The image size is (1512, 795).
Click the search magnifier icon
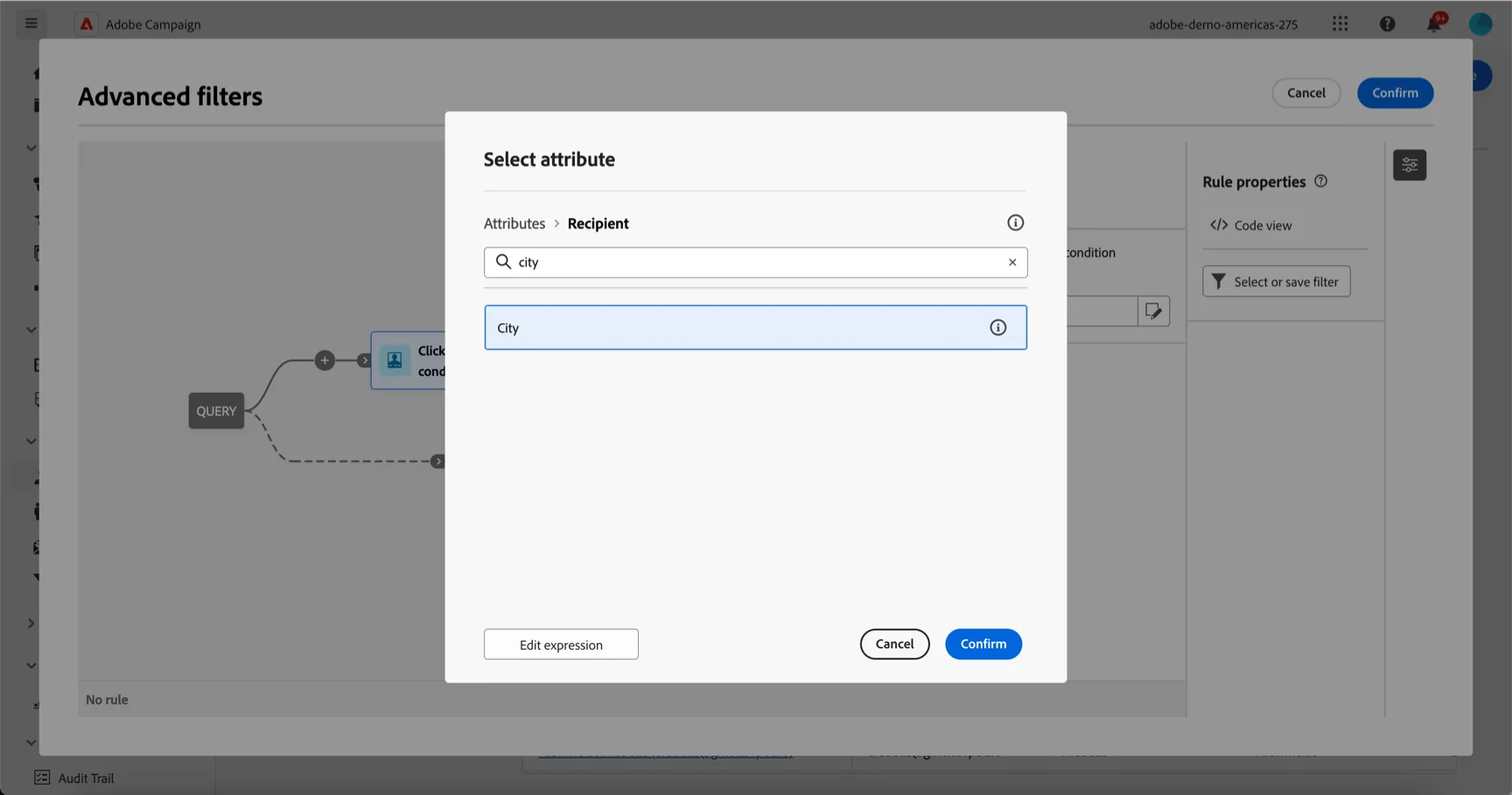click(503, 262)
